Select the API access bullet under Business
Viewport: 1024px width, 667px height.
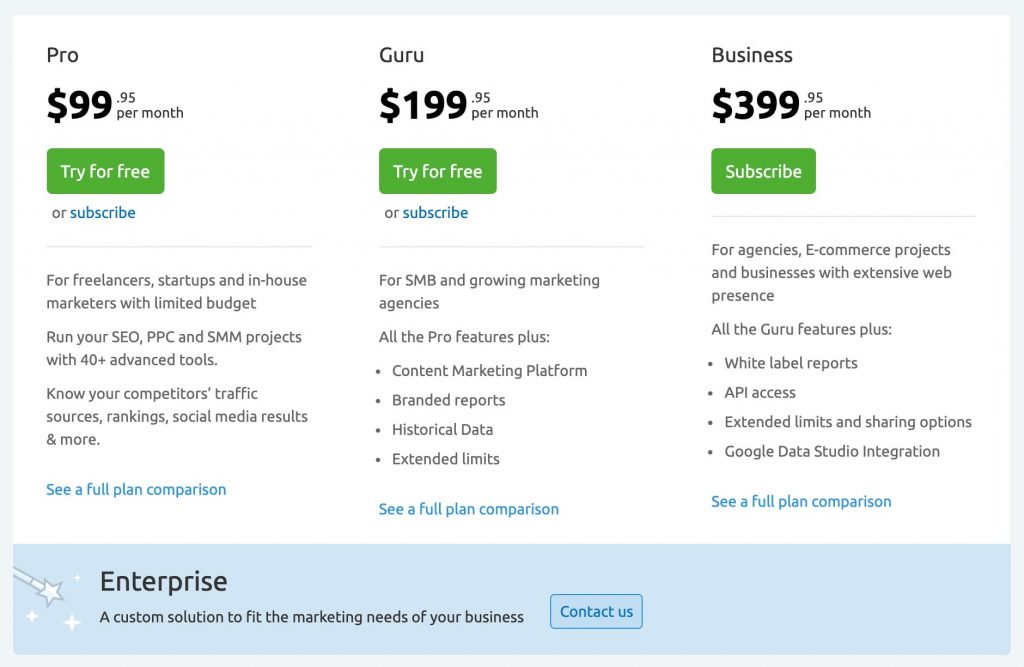click(759, 392)
